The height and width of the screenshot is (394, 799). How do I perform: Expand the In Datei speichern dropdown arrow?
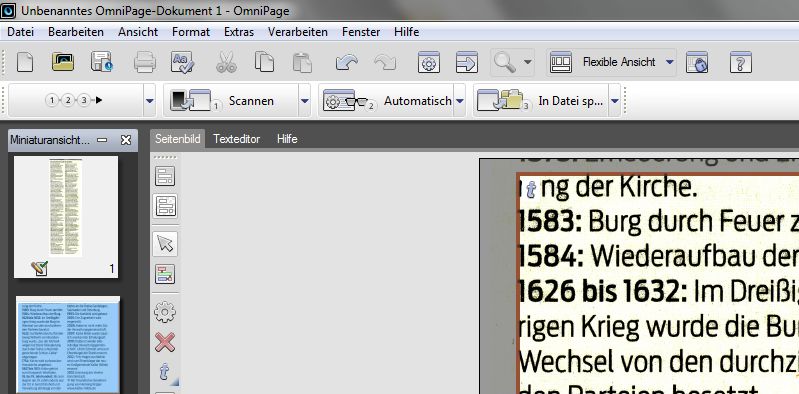615,101
